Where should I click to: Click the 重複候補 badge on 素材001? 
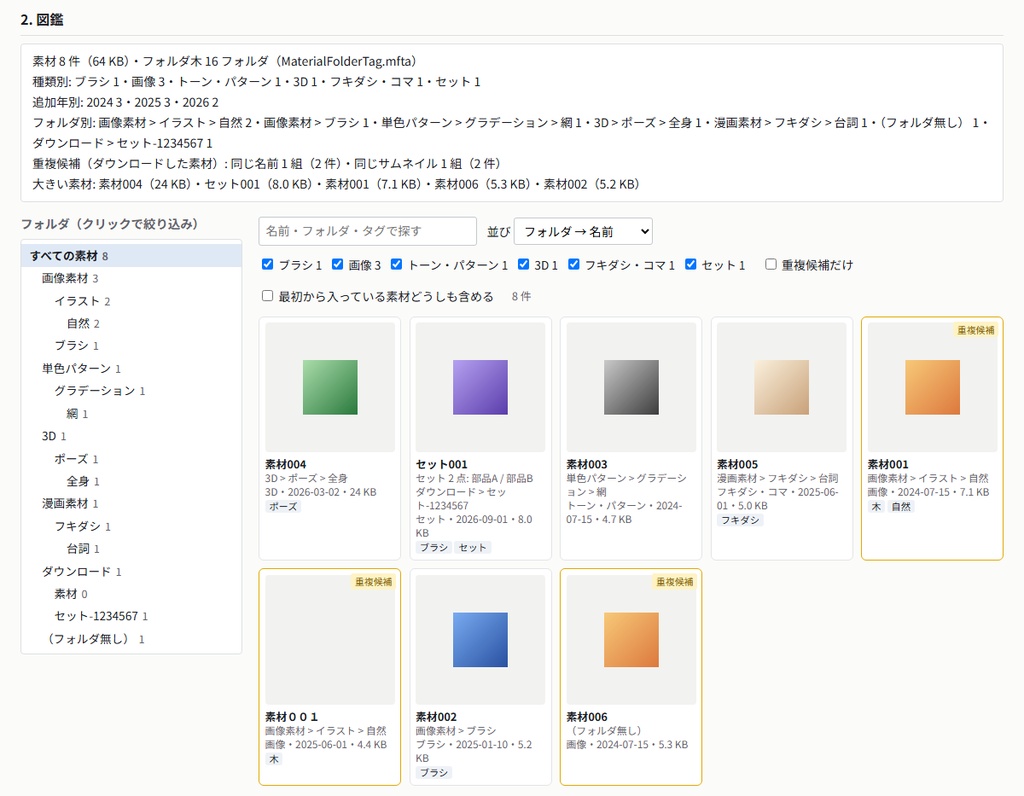[x=976, y=330]
